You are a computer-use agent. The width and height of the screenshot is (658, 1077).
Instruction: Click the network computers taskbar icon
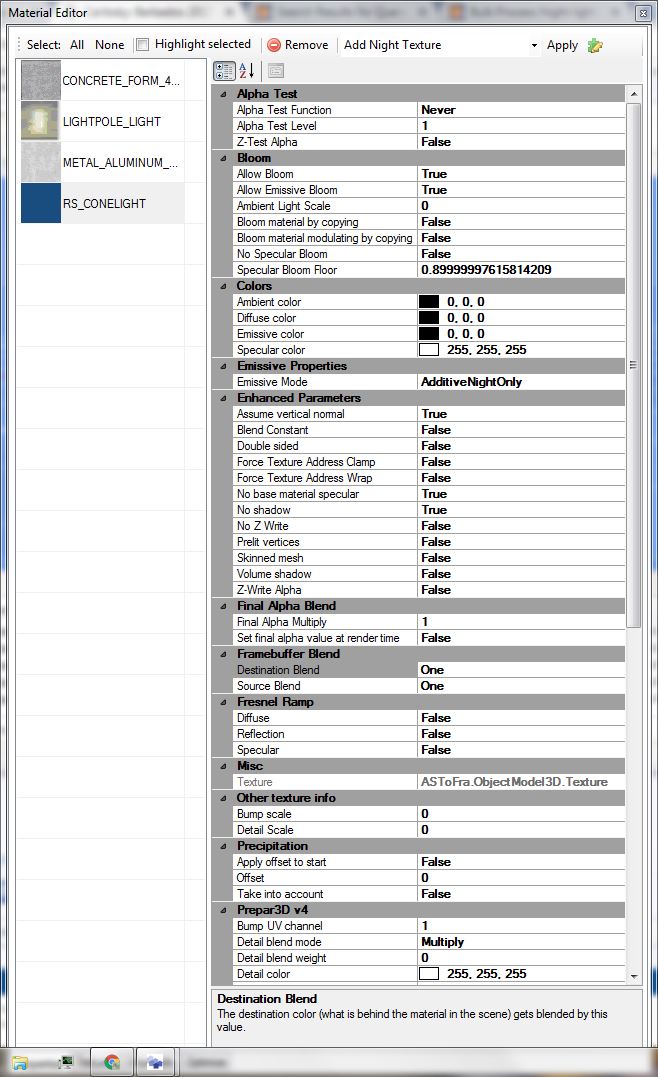tap(156, 1062)
